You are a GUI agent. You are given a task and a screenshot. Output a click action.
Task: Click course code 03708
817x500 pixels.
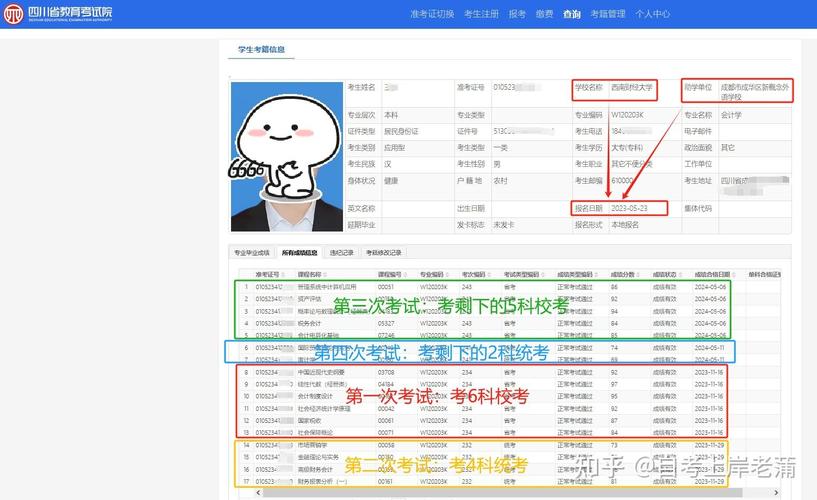(386, 372)
